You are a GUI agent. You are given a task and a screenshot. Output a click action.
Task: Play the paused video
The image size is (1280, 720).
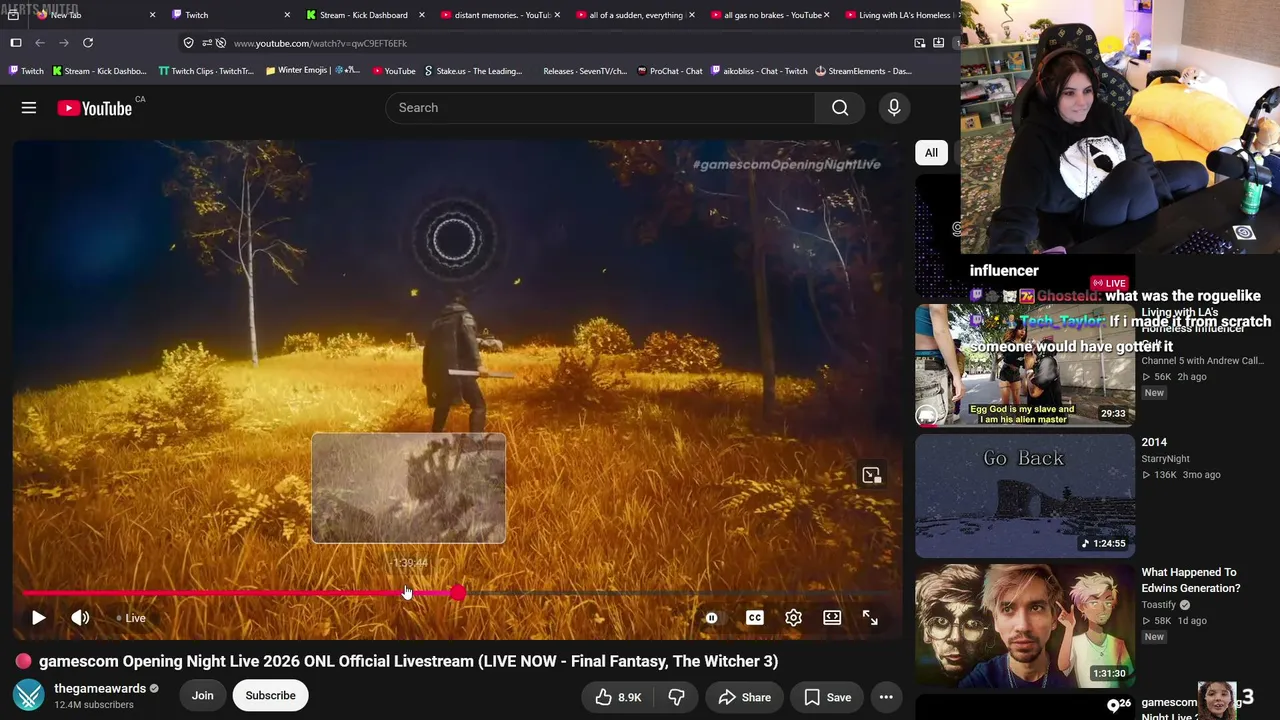(x=38, y=618)
